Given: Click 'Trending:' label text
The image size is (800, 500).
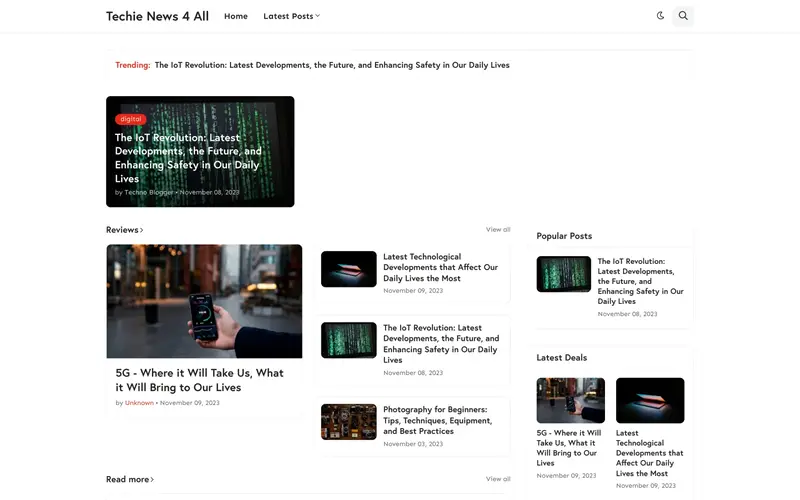Looking at the screenshot, I should 133,65.
